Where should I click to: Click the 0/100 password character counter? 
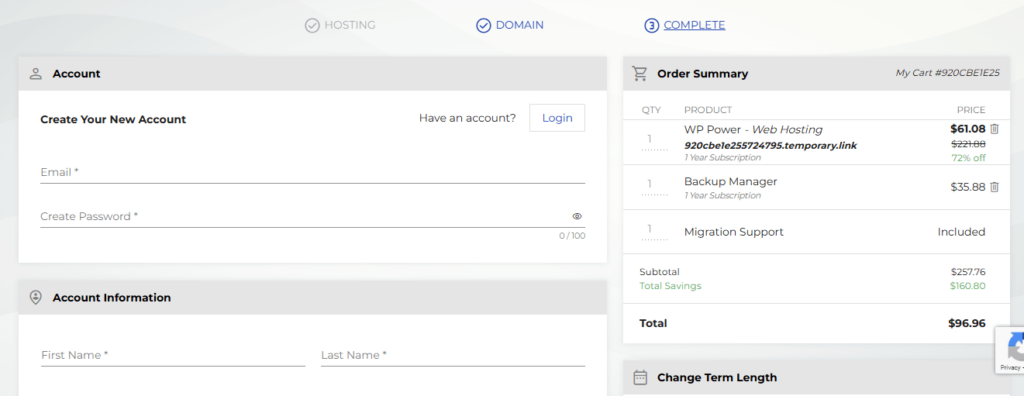pyautogui.click(x=572, y=236)
